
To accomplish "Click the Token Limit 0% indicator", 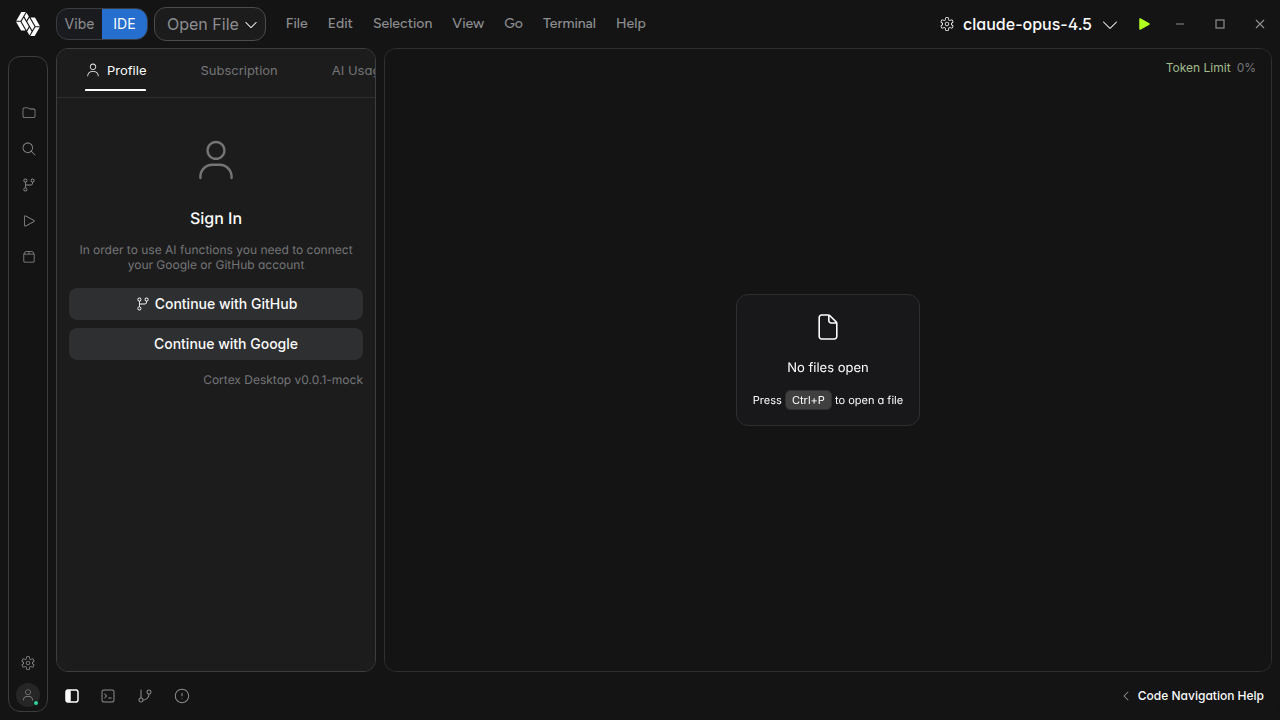I will 1210,68.
